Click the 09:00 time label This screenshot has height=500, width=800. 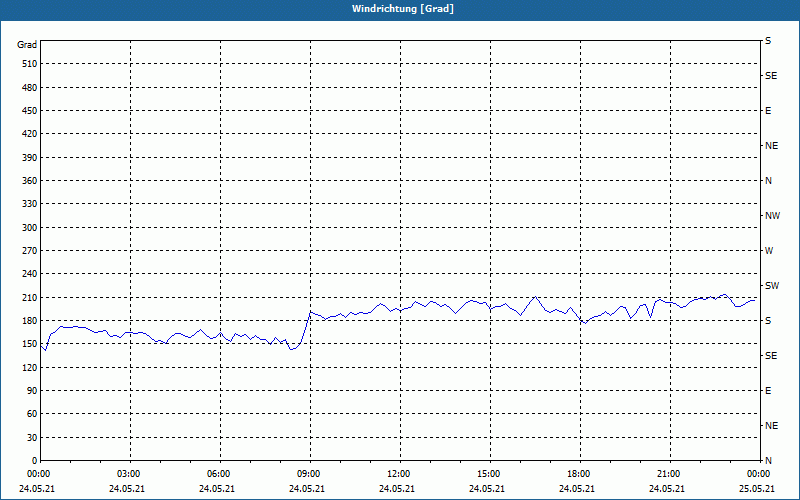309,474
